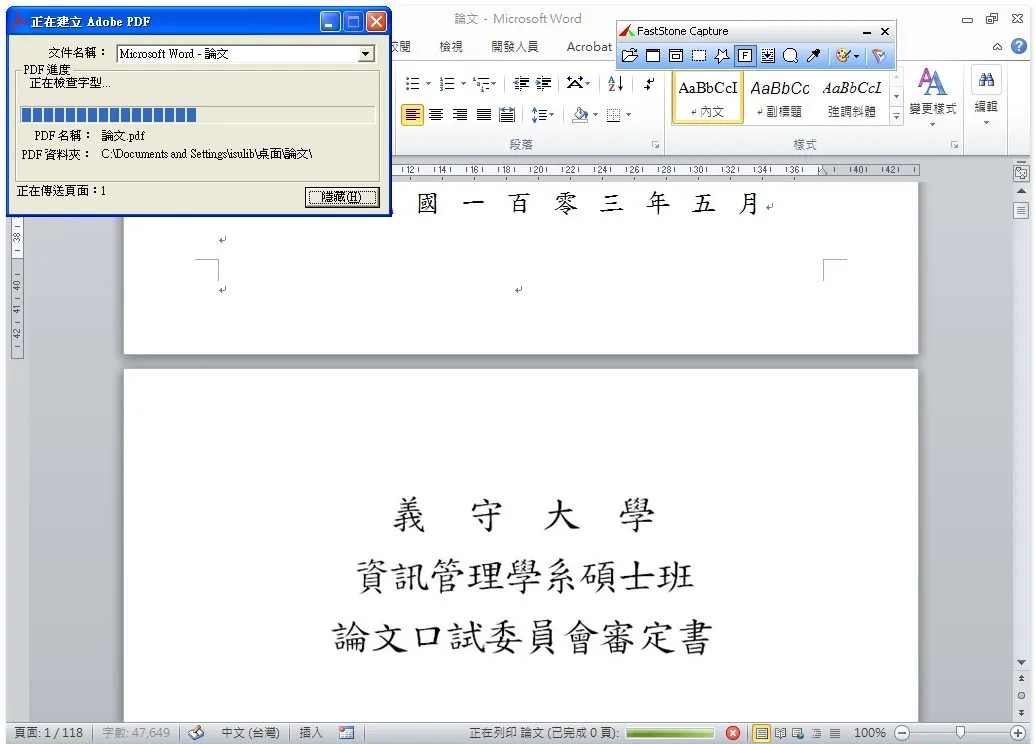The width and height of the screenshot is (1036, 744).
Task: Switch to Print Layout view
Action: click(x=762, y=733)
